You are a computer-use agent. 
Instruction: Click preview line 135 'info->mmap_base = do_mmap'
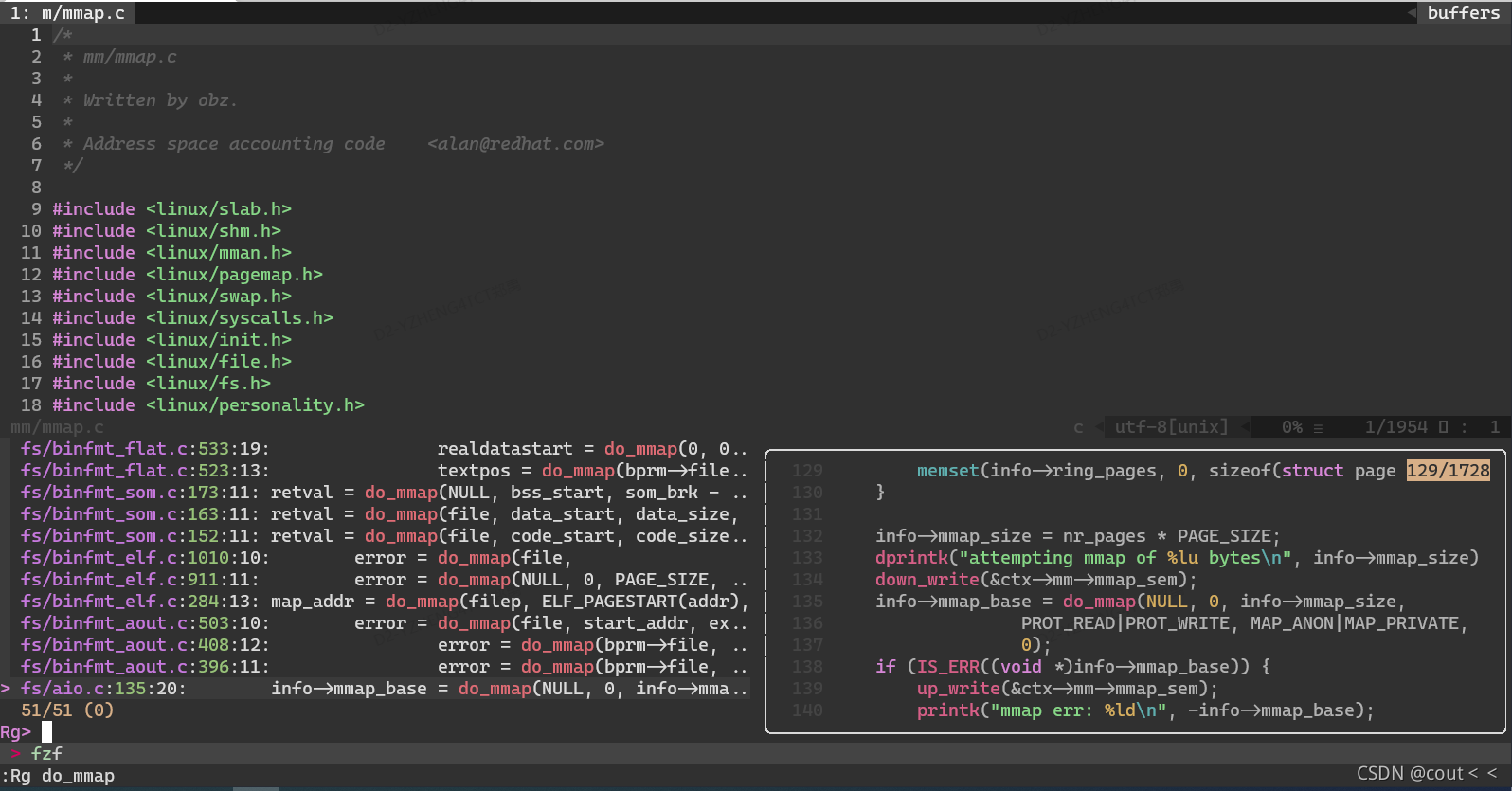click(1141, 602)
